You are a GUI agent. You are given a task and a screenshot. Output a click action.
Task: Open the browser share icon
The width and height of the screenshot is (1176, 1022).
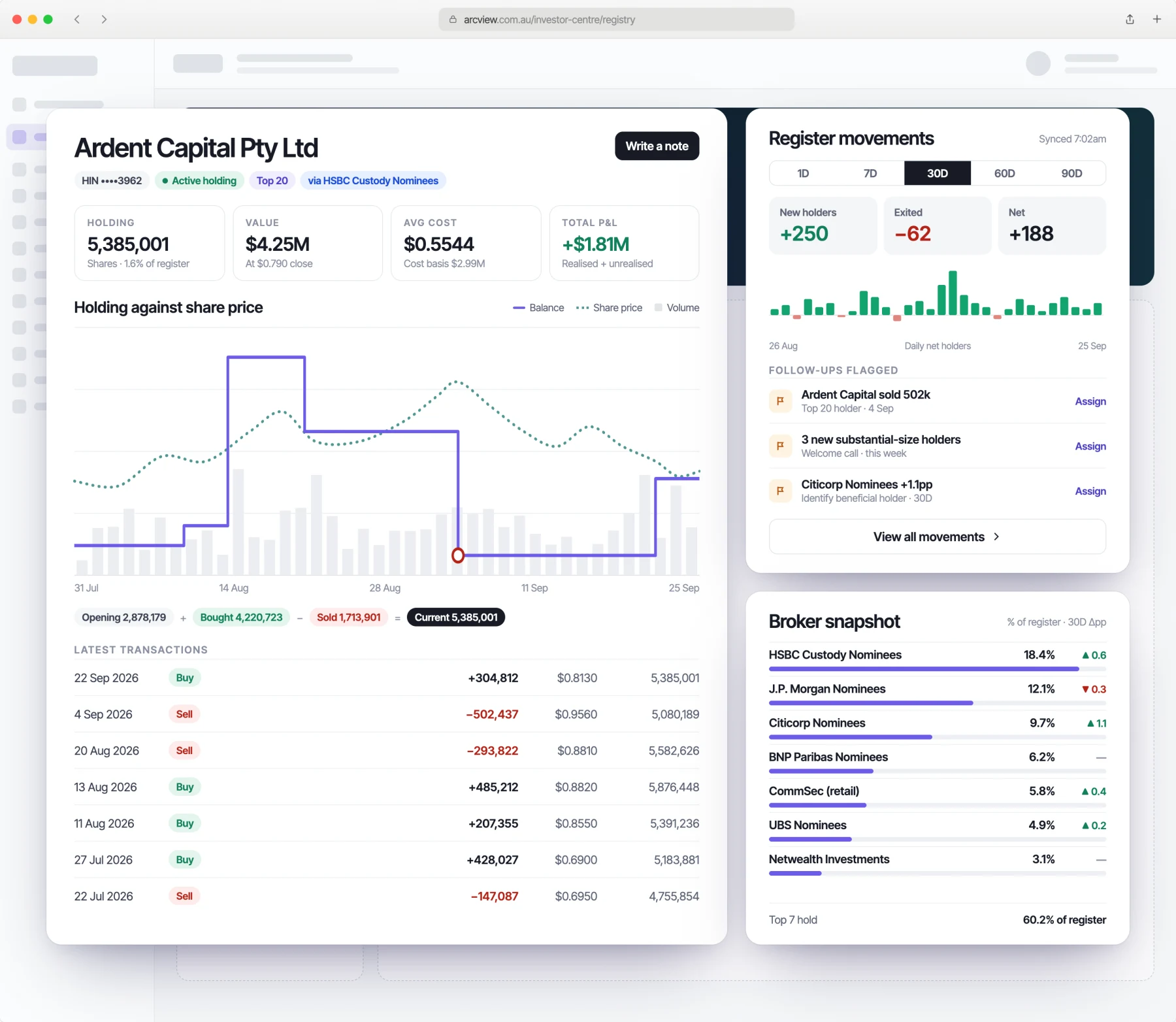(1130, 20)
